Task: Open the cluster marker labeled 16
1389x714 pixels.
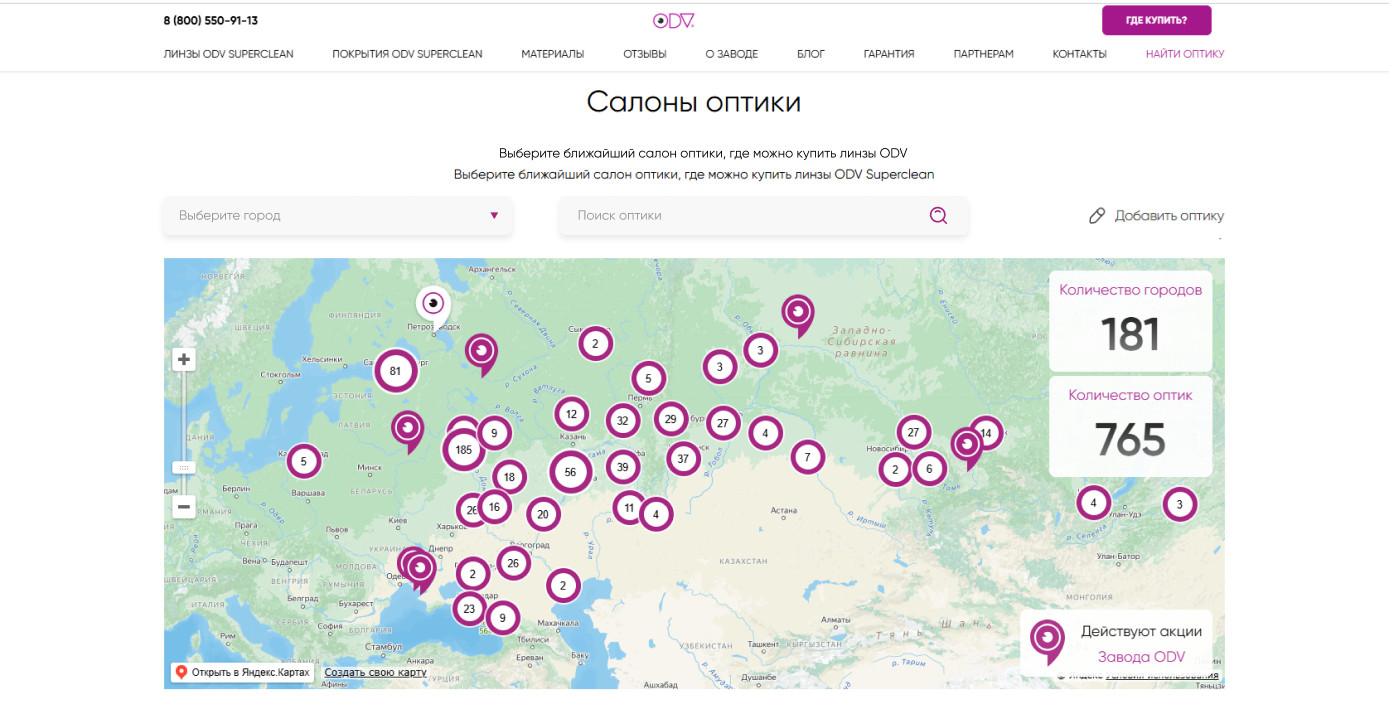Action: 495,507
